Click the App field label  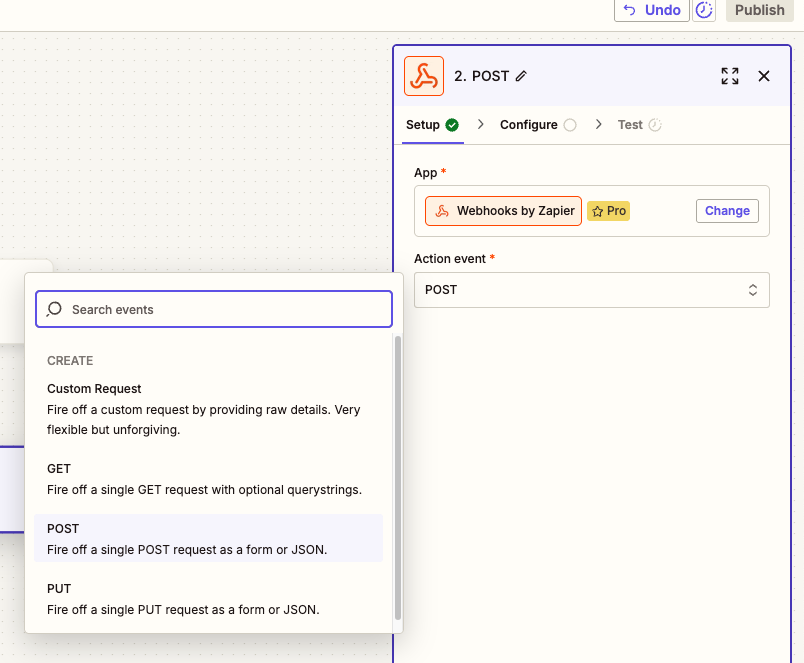click(x=426, y=173)
